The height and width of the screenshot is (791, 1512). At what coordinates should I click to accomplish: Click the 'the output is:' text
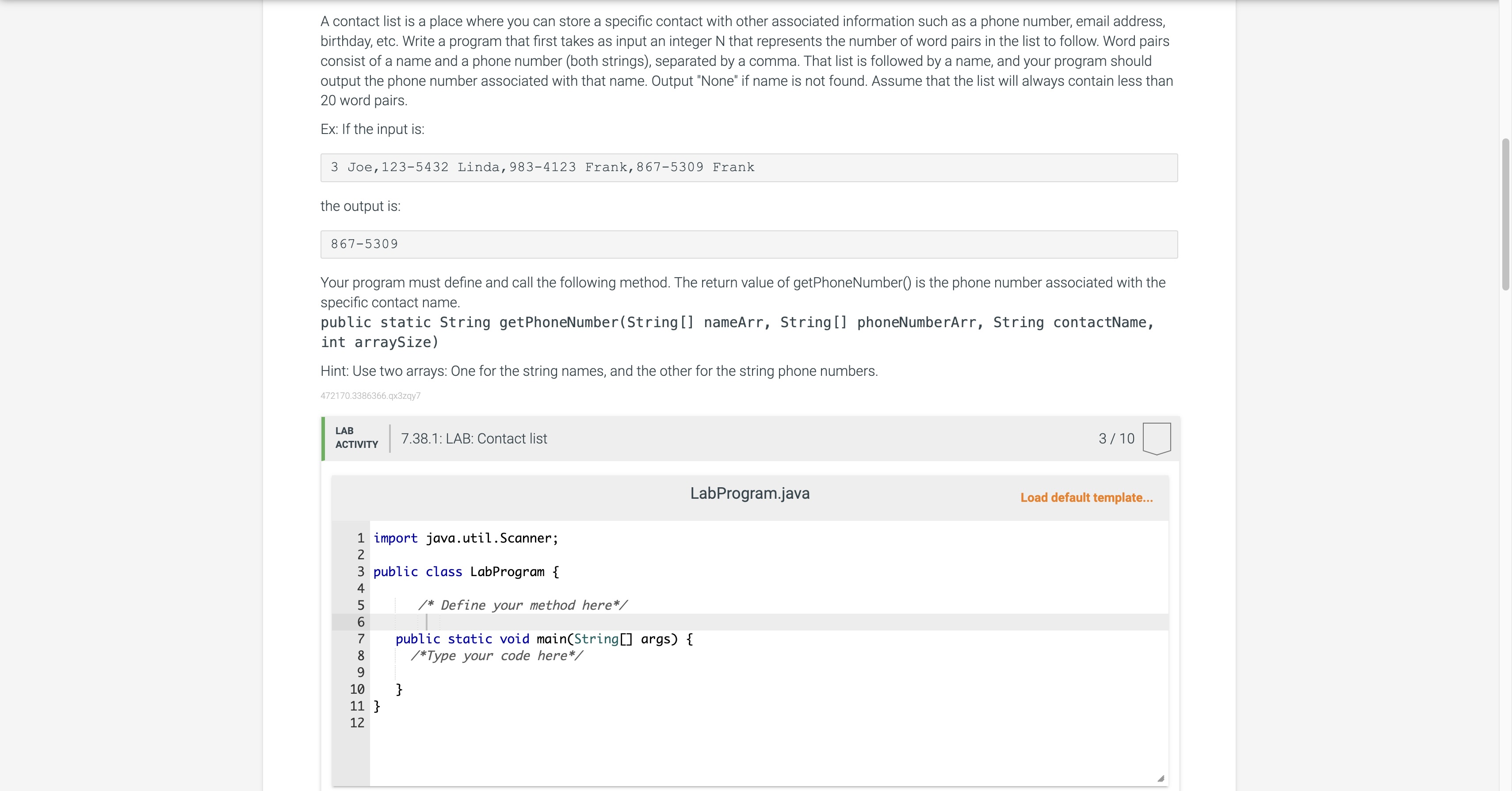point(360,206)
